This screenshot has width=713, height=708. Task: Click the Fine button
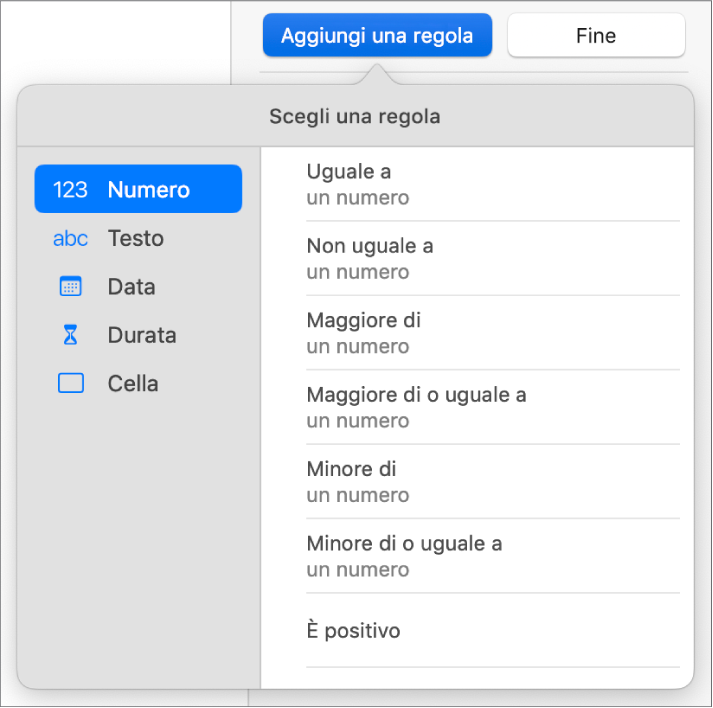click(596, 35)
